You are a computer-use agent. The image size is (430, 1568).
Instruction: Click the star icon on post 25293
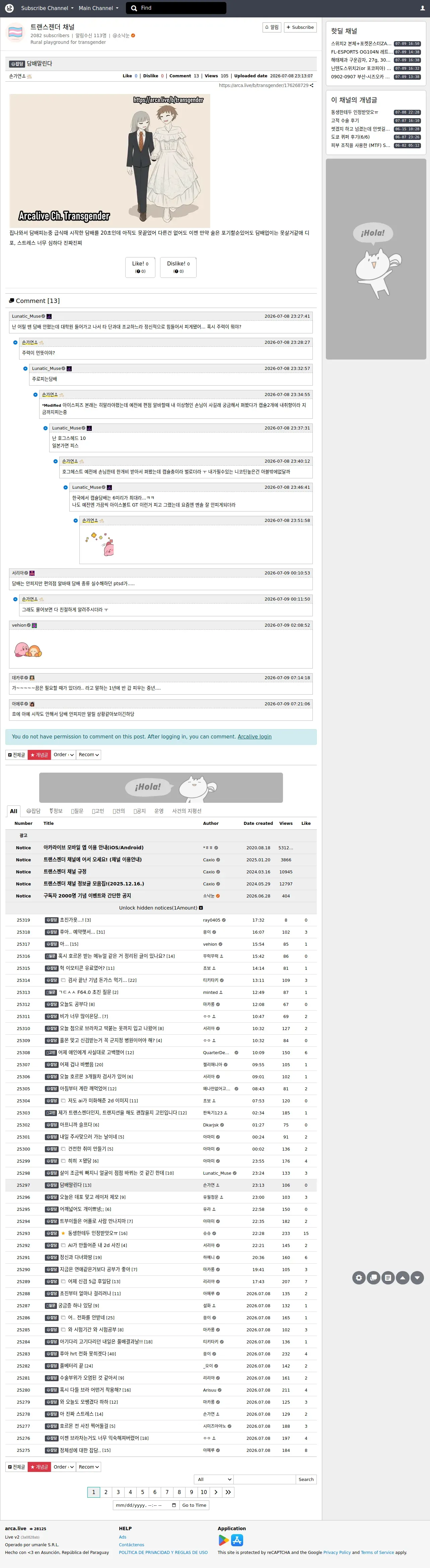tap(63, 1233)
